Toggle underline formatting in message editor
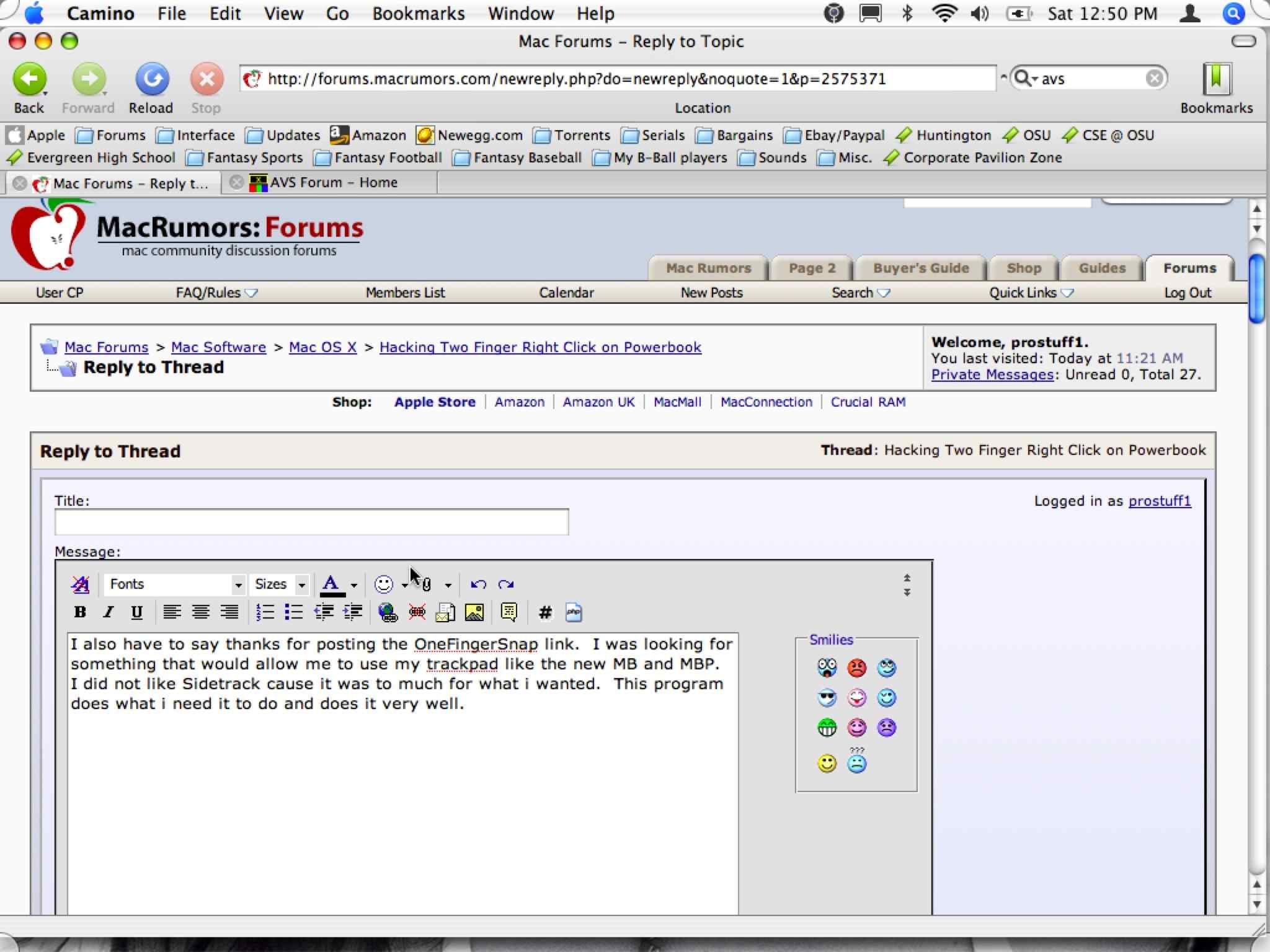Image resolution: width=1270 pixels, height=952 pixels. (137, 612)
